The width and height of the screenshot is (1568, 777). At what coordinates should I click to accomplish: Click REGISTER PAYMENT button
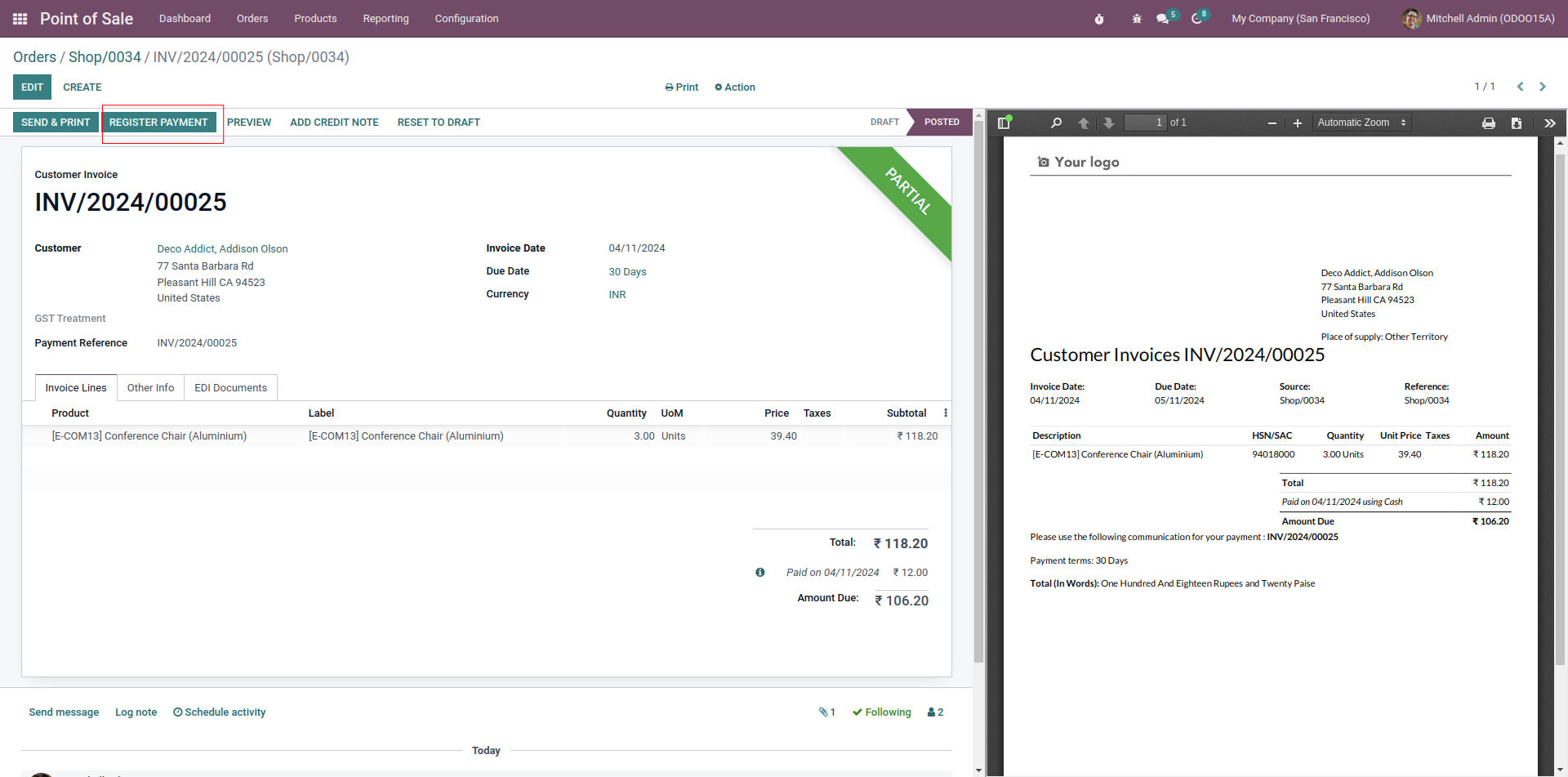pyautogui.click(x=158, y=123)
